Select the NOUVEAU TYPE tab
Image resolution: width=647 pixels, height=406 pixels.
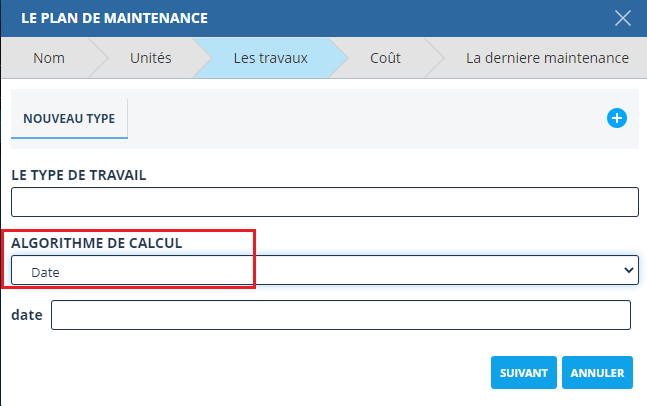pyautogui.click(x=69, y=118)
